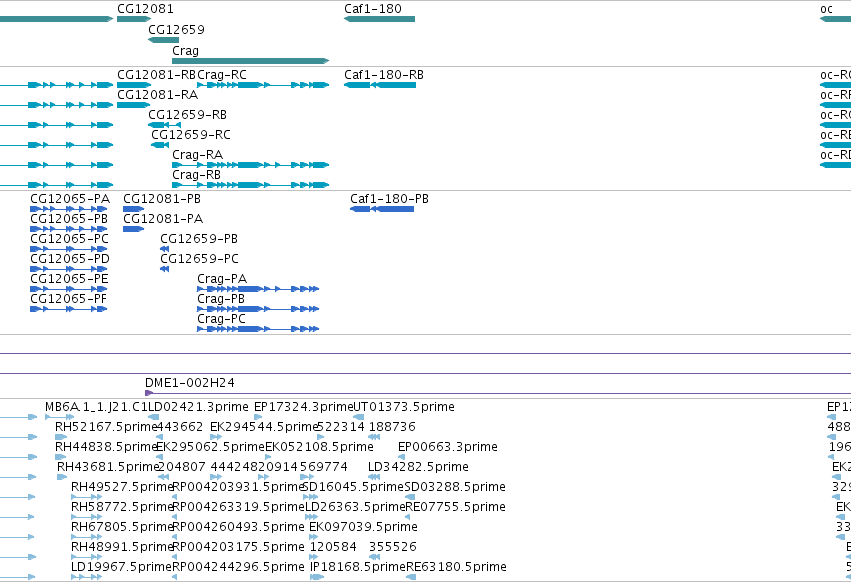Open the Caf1-180-PB protein label

click(389, 199)
